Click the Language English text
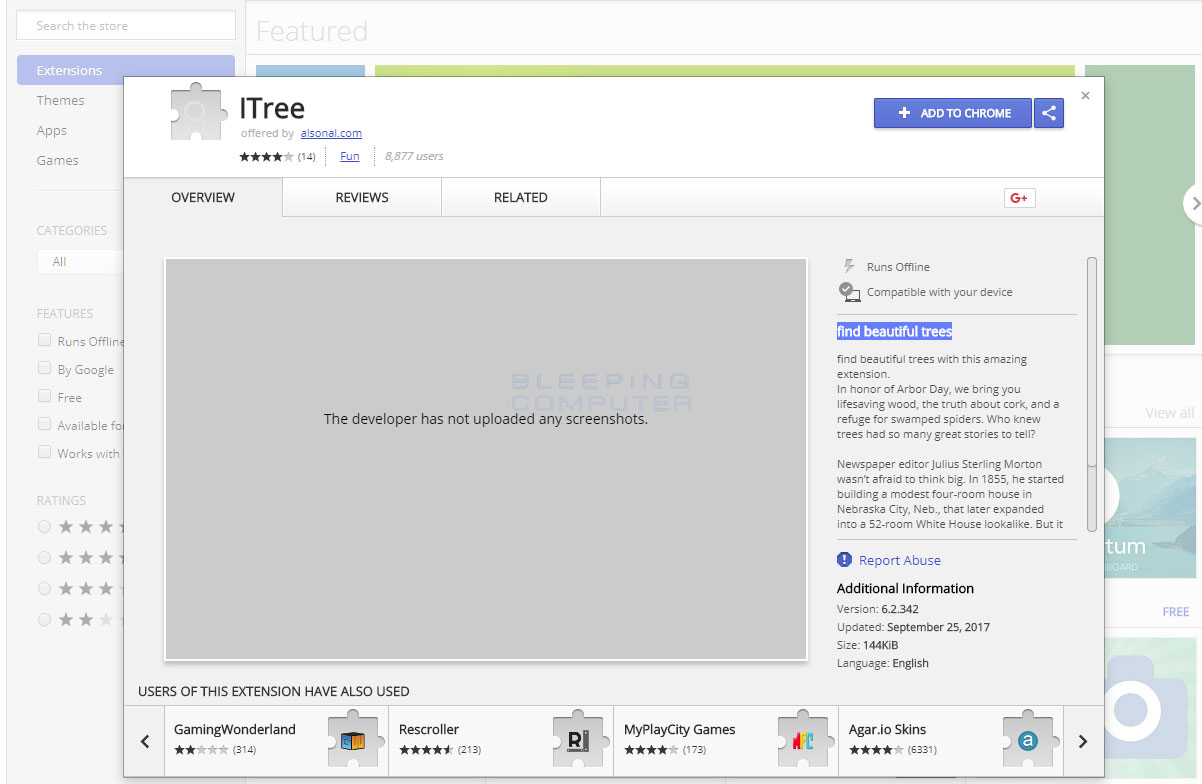Screen dimensions: 1202x784 (883, 663)
